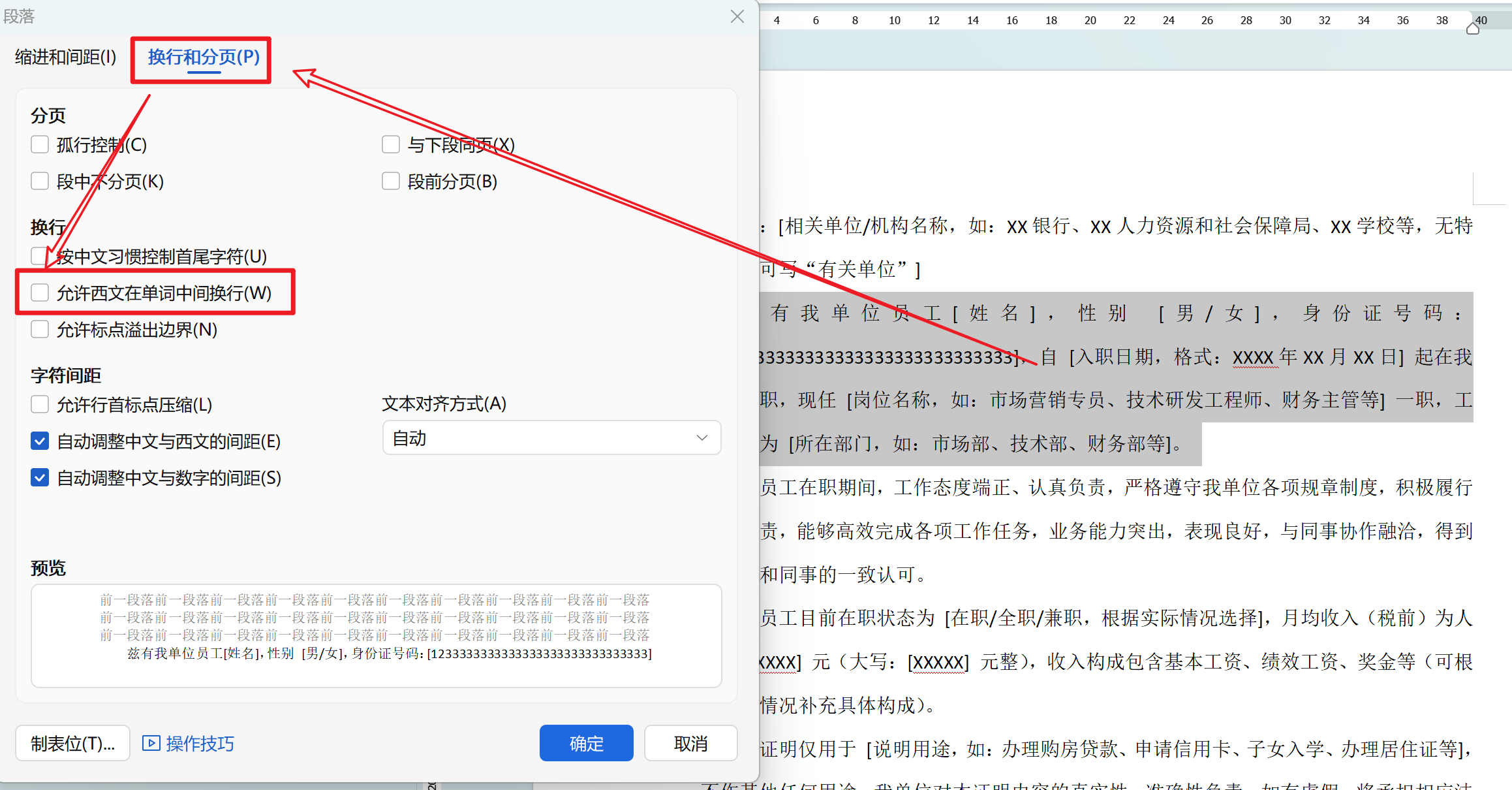The height and width of the screenshot is (790, 1512).
Task: Click the play icon next to 操作技巧
Action: (x=151, y=743)
